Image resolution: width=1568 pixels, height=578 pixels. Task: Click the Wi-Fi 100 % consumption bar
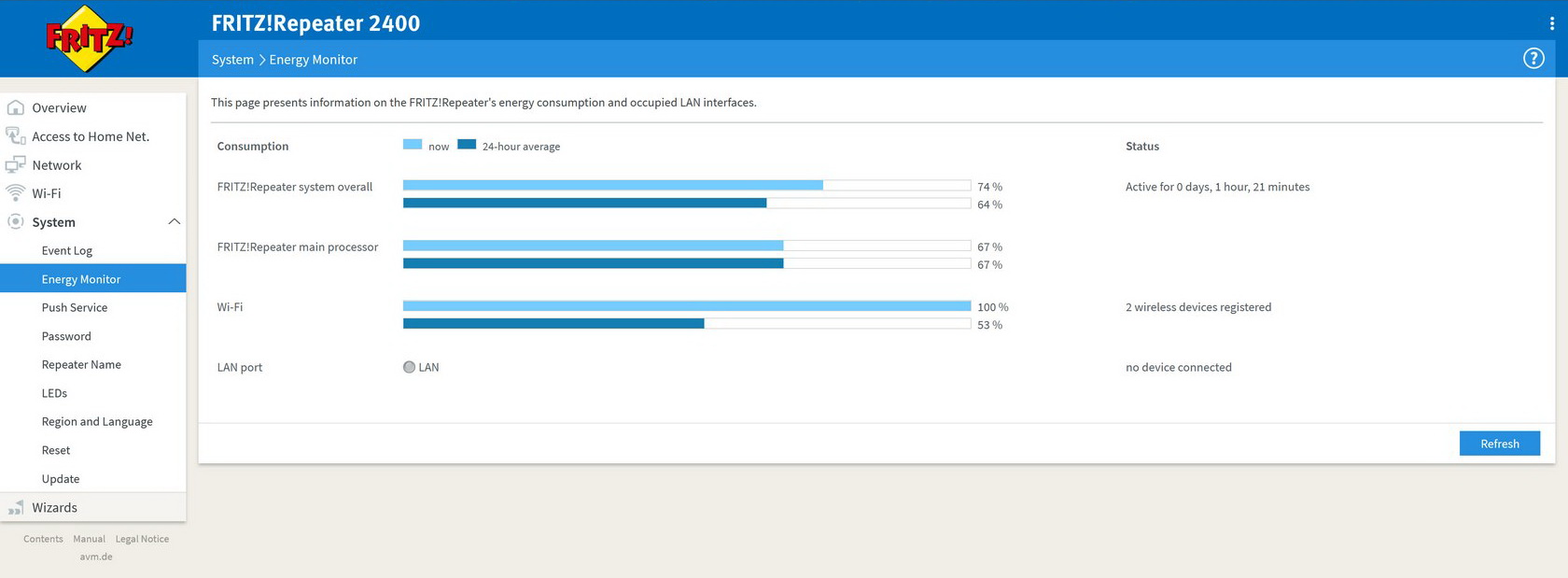[x=687, y=305]
